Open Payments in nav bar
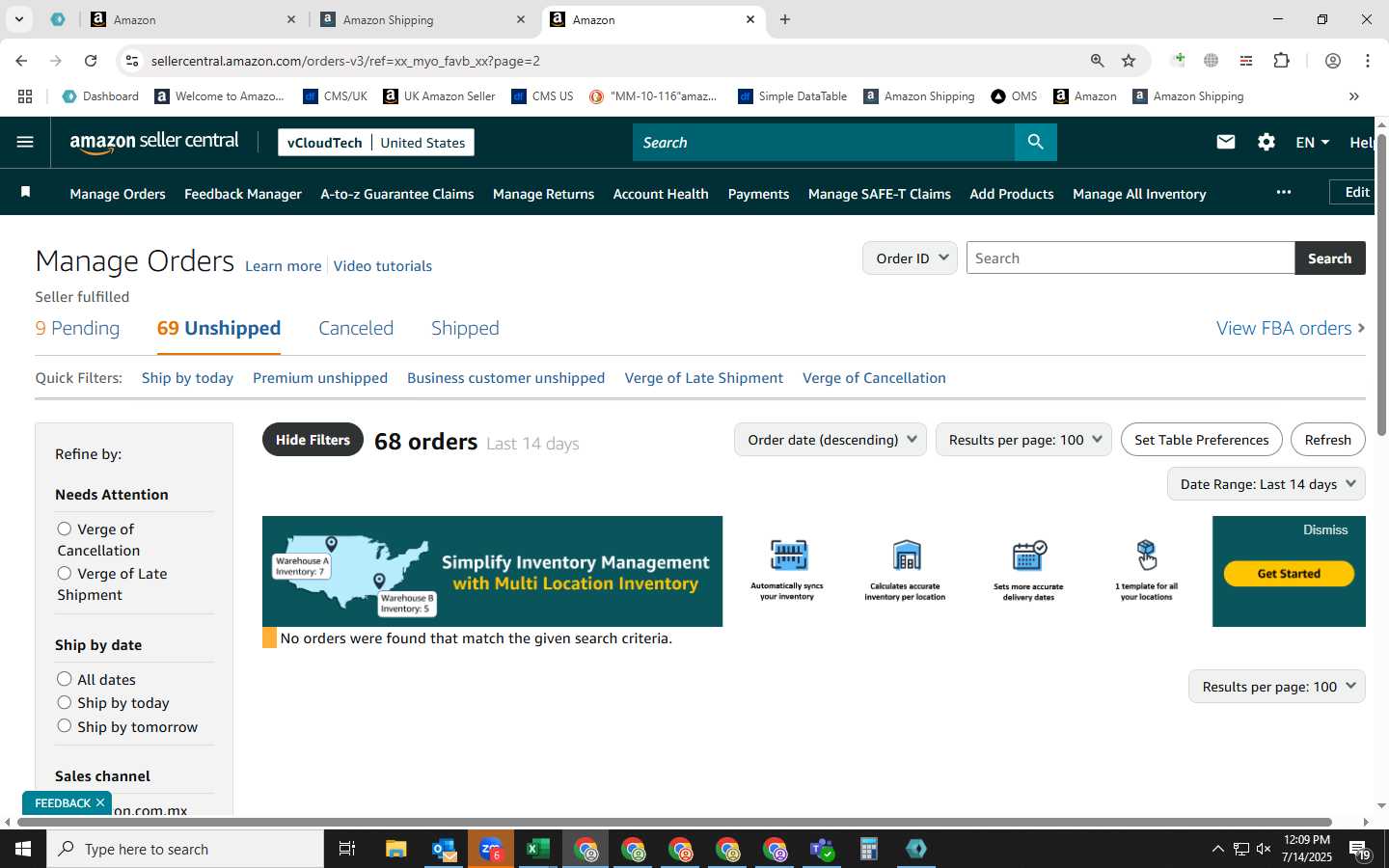Image resolution: width=1389 pixels, height=868 pixels. click(758, 194)
